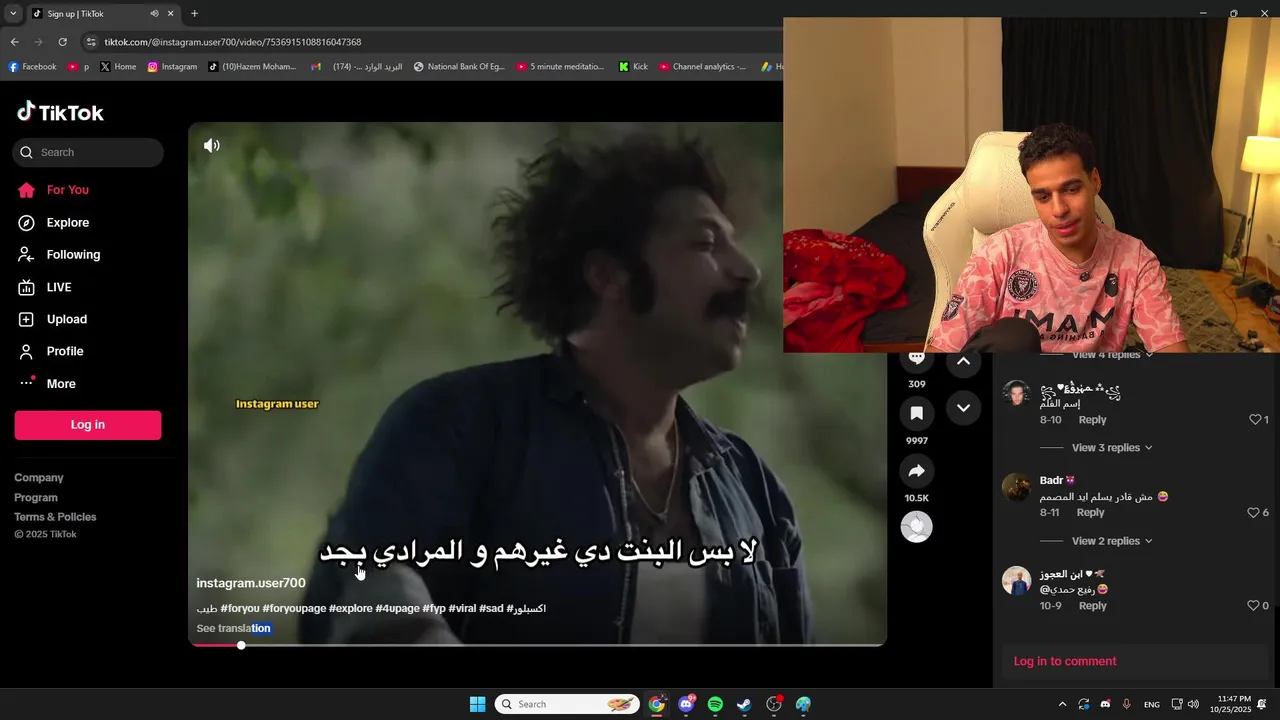Click Log in to comment
This screenshot has height=720, width=1280.
click(1065, 661)
